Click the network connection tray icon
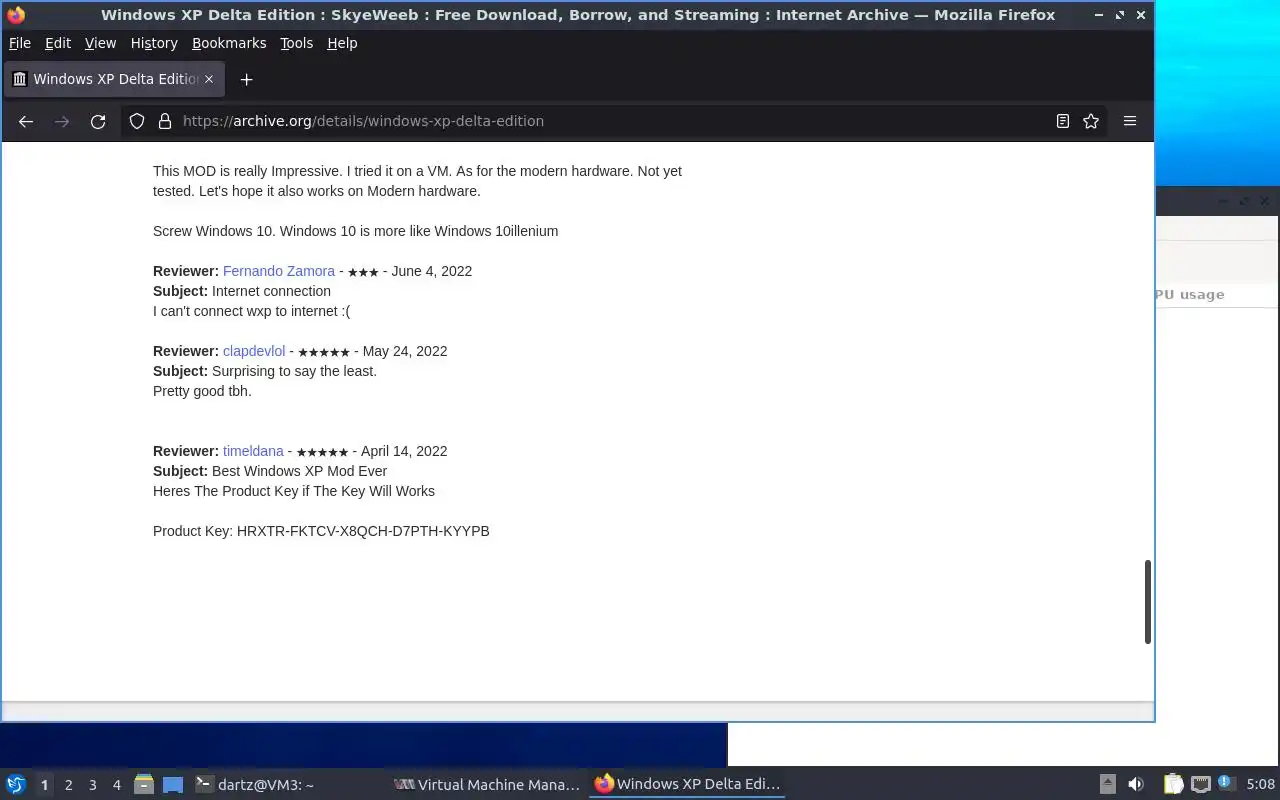 [x=1200, y=784]
